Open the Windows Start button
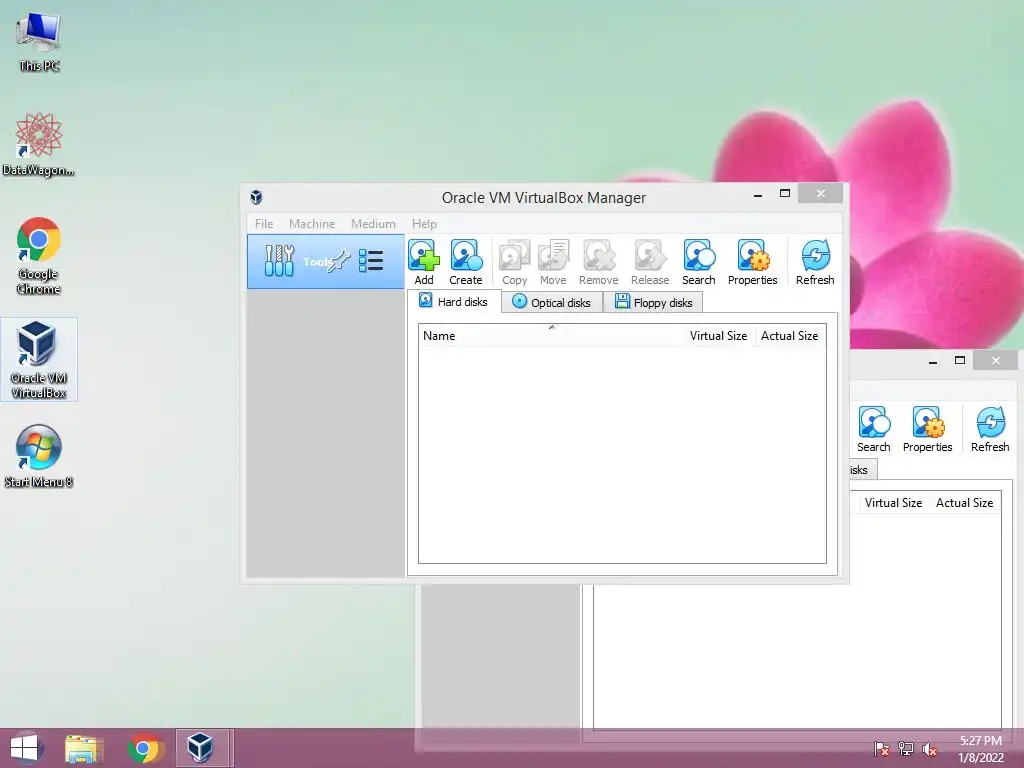This screenshot has width=1024, height=768. point(24,748)
